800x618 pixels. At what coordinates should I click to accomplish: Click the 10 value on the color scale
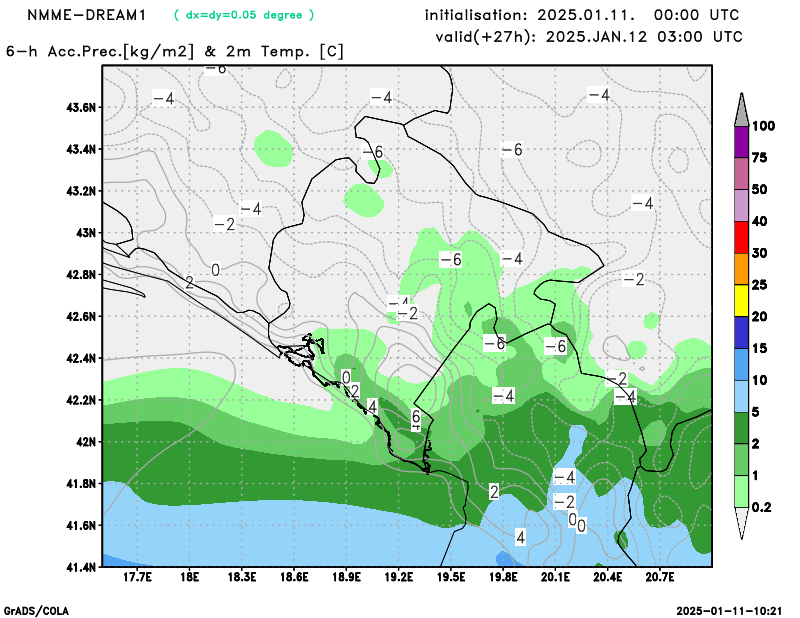point(760,380)
